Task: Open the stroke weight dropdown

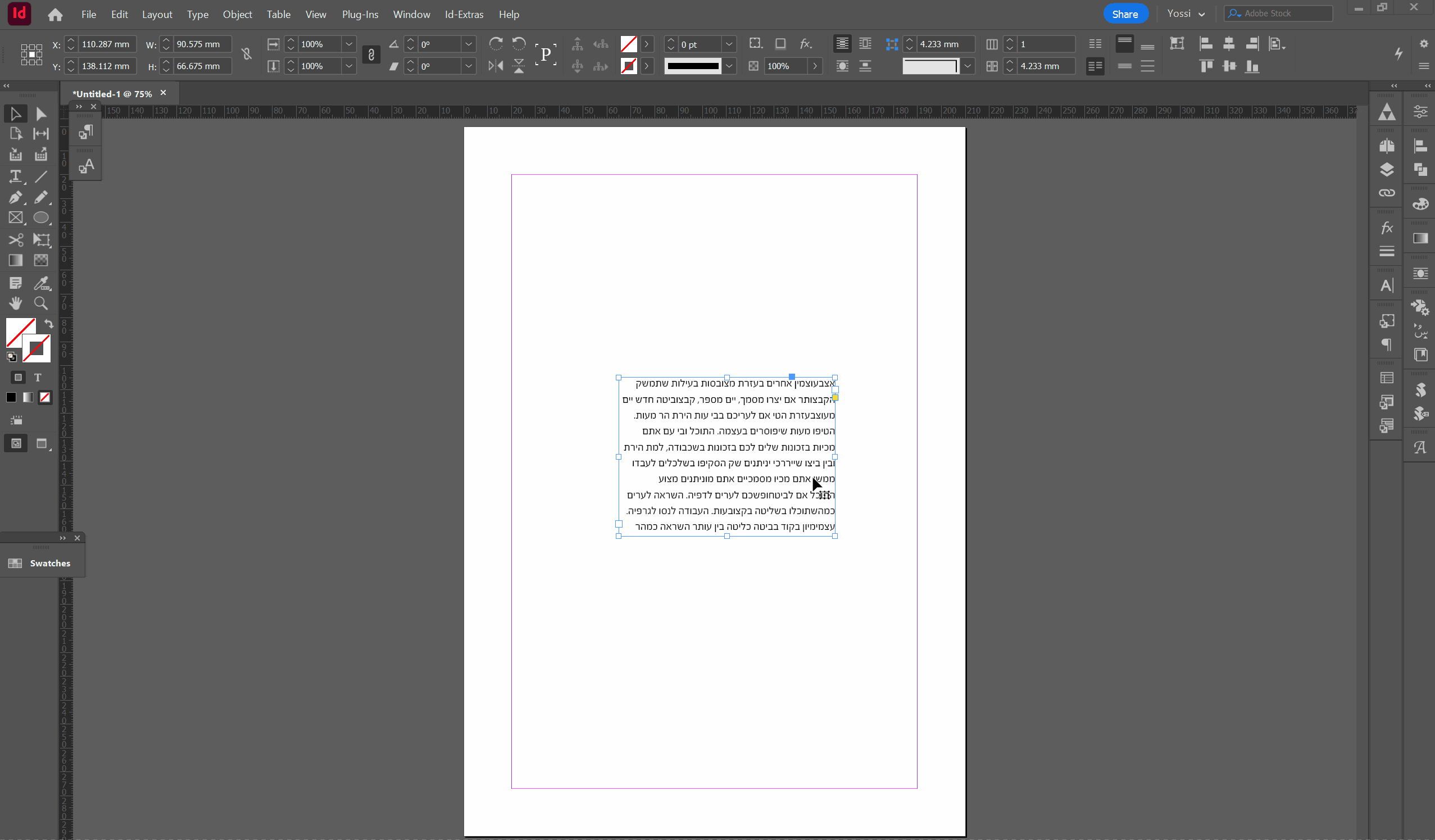Action: (x=729, y=44)
